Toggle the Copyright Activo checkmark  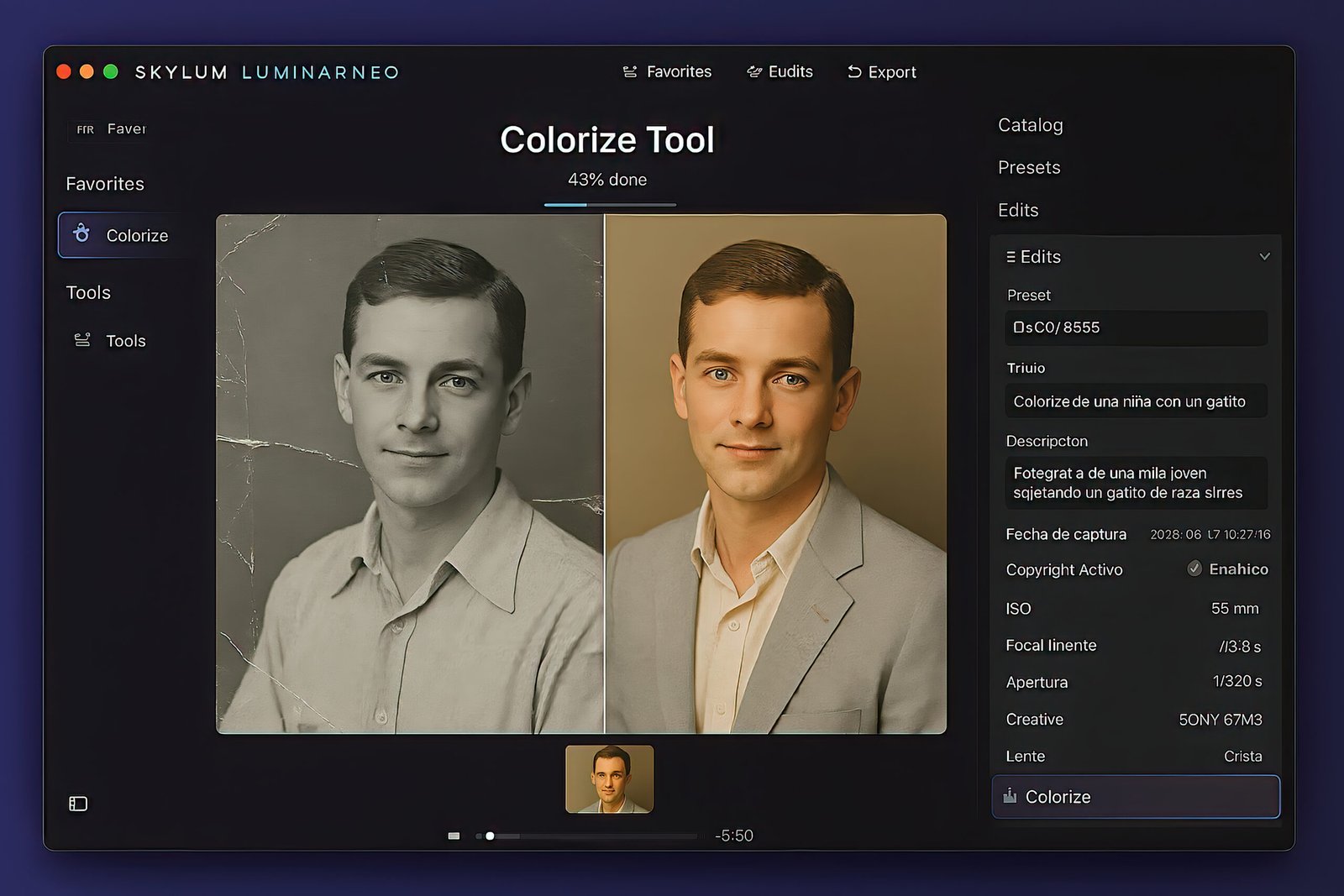point(1194,569)
